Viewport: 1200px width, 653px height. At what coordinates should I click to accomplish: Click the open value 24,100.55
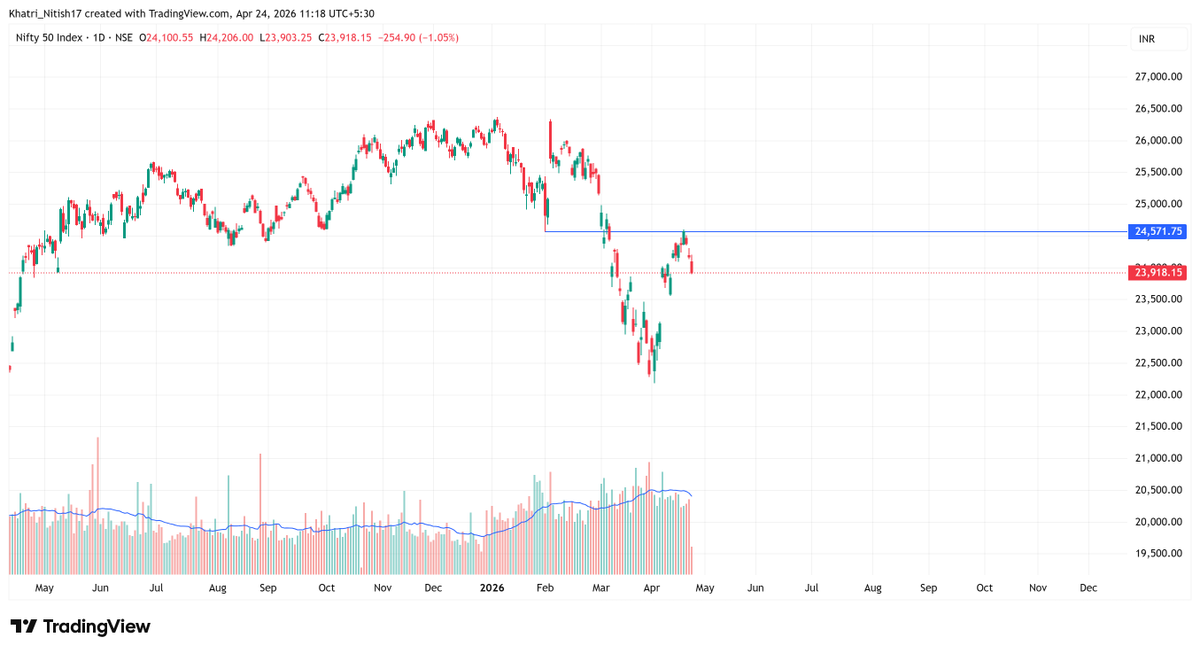point(168,36)
